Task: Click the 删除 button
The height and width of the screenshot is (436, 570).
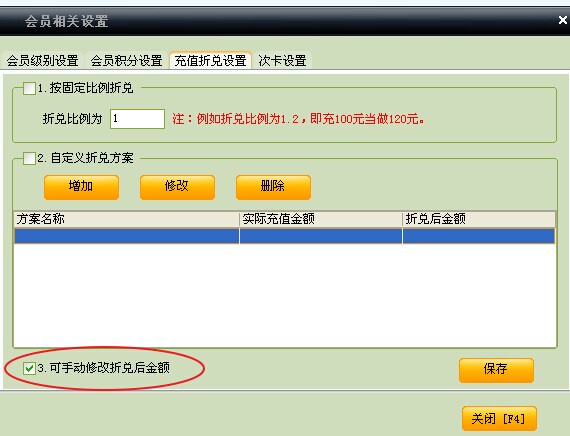Action: pos(273,187)
